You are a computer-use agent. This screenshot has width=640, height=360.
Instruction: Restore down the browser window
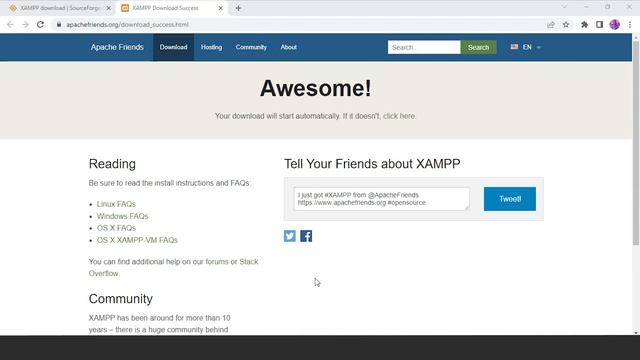pyautogui.click(x=607, y=7)
